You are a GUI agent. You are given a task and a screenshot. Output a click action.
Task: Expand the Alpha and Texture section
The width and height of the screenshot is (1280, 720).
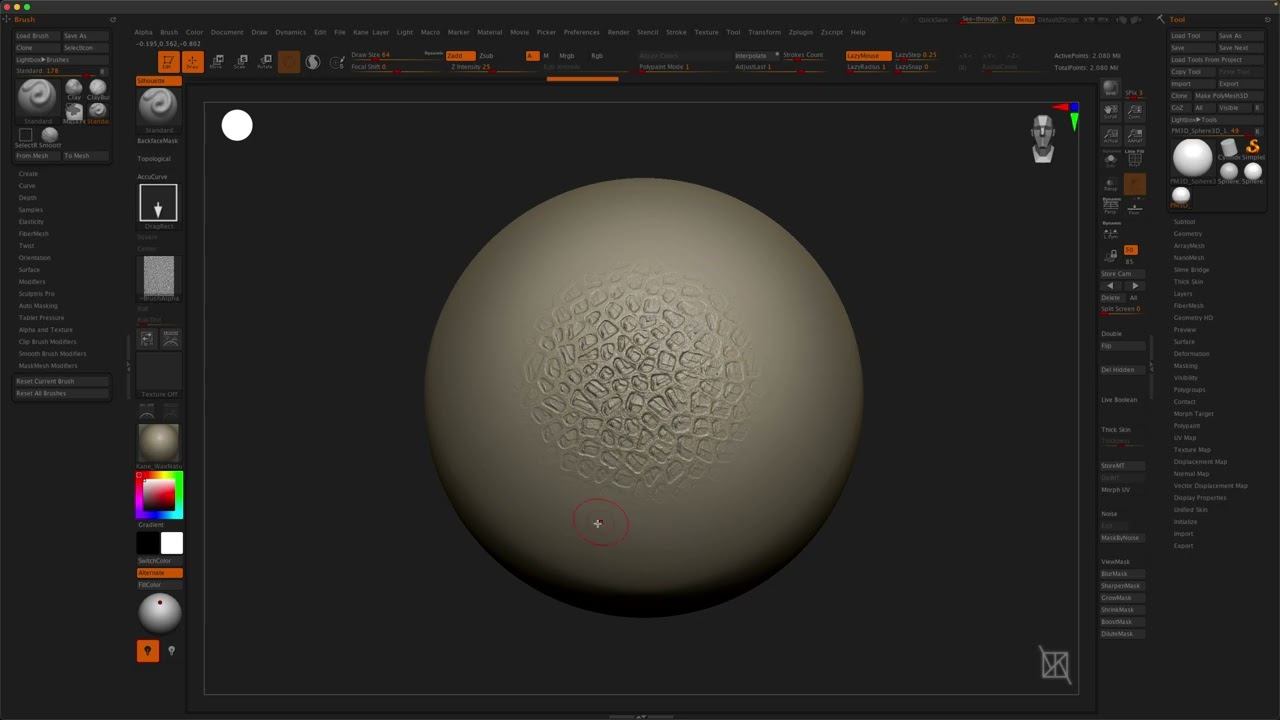pyautogui.click(x=45, y=330)
